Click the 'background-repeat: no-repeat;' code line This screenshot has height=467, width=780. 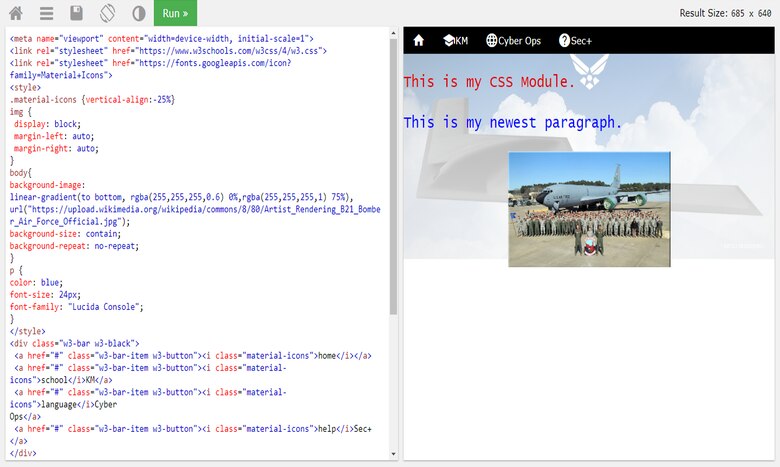(x=74, y=246)
